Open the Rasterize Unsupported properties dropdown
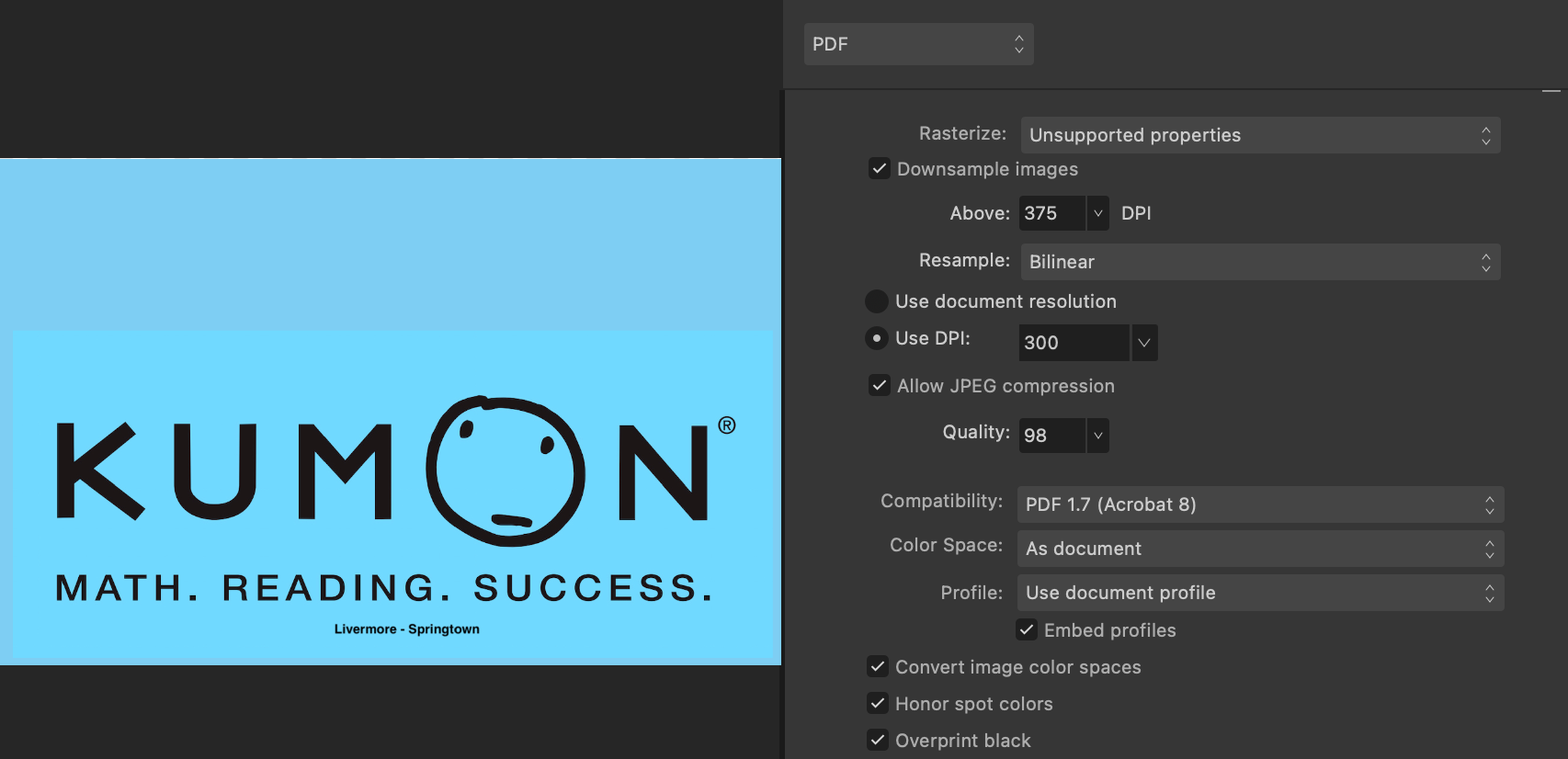This screenshot has height=759, width=1568. pyautogui.click(x=1260, y=135)
